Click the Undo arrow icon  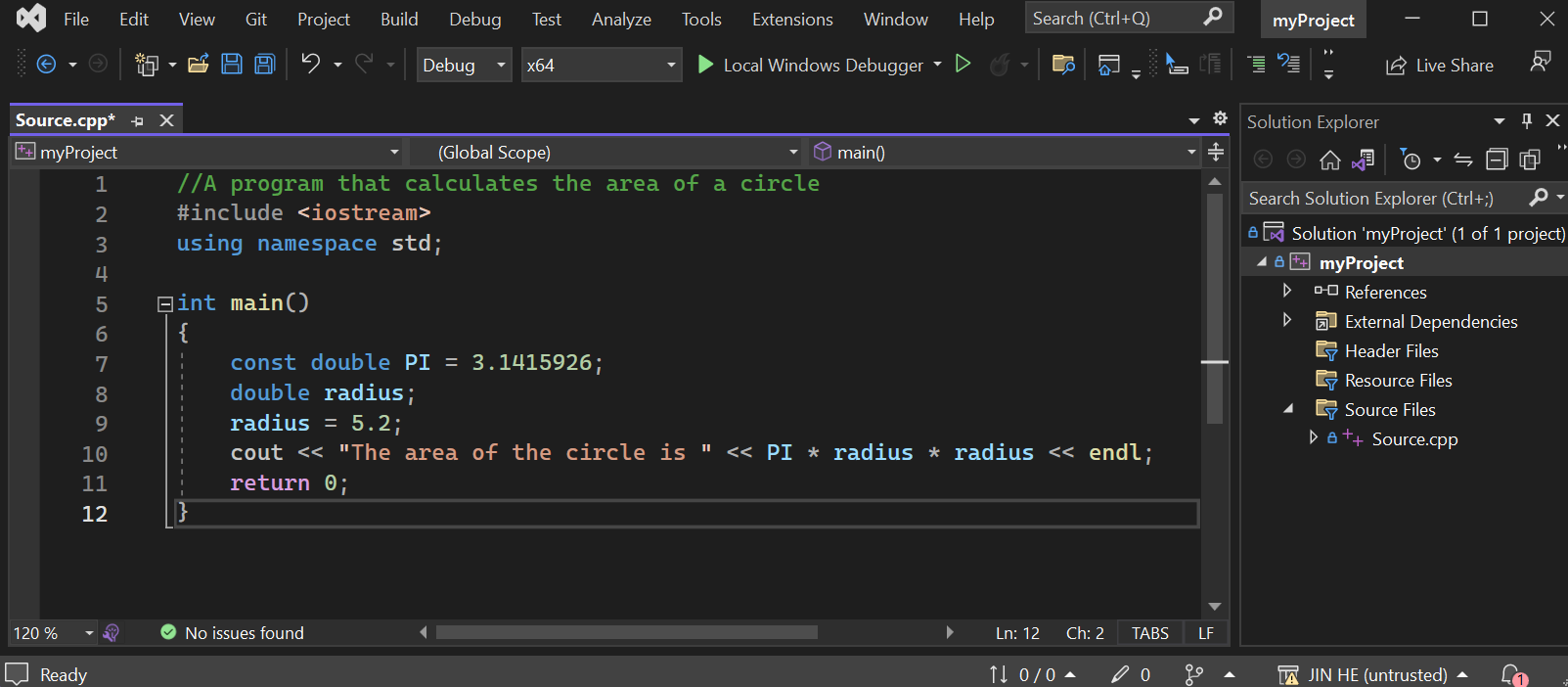(x=310, y=65)
